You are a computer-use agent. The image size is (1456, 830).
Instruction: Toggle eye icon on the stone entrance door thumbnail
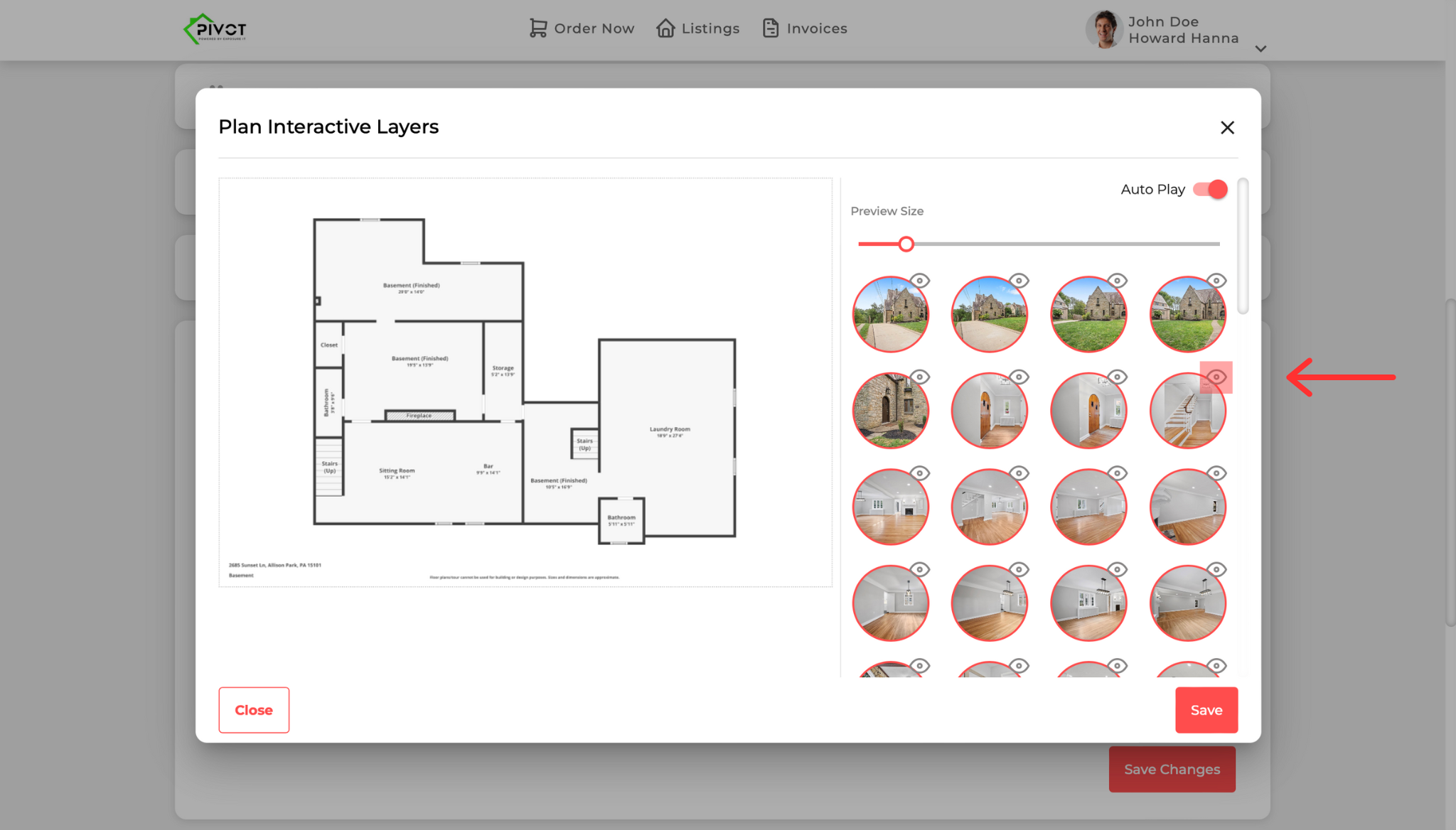[x=920, y=377]
